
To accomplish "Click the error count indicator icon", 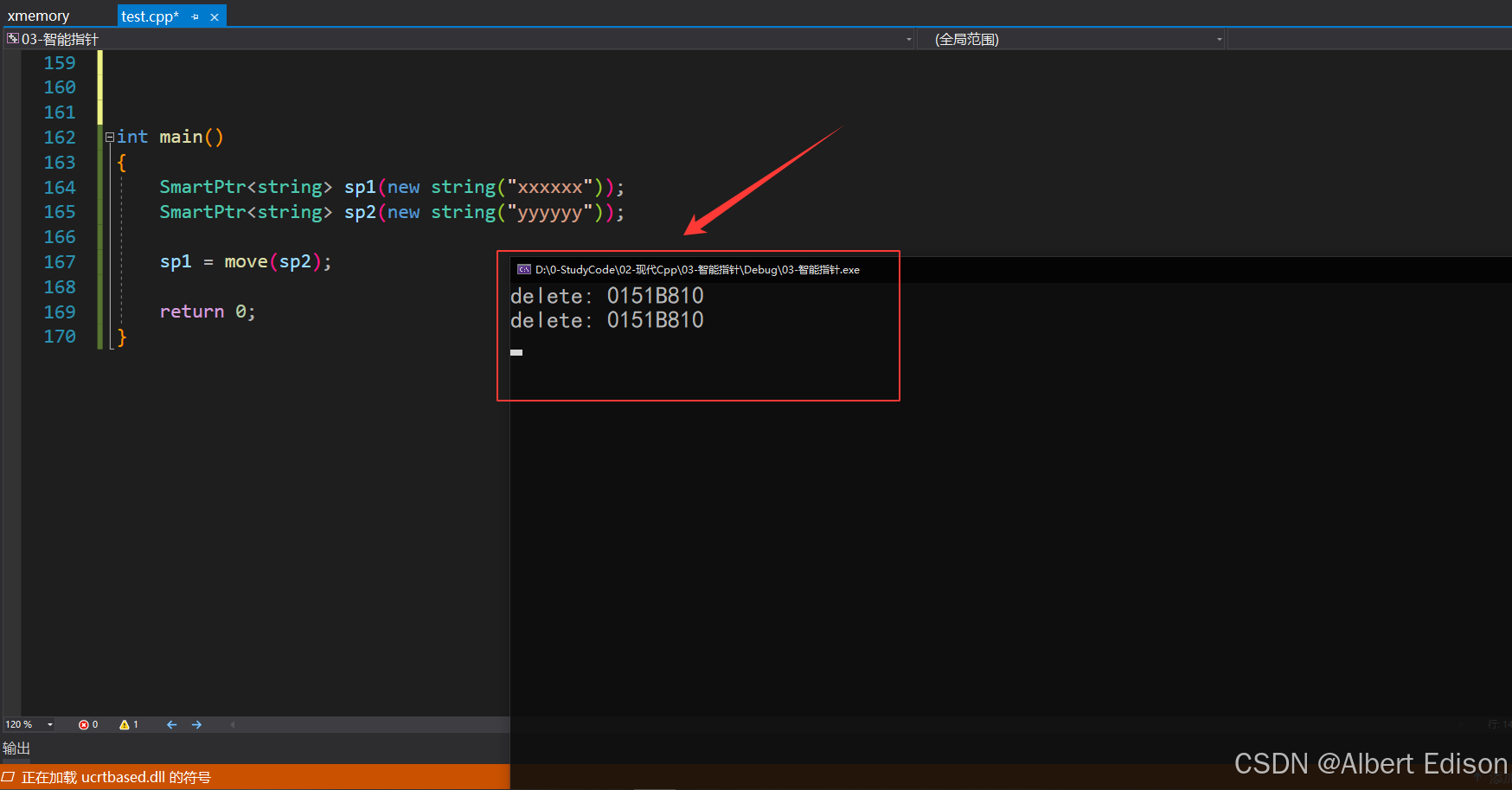I will tap(84, 725).
